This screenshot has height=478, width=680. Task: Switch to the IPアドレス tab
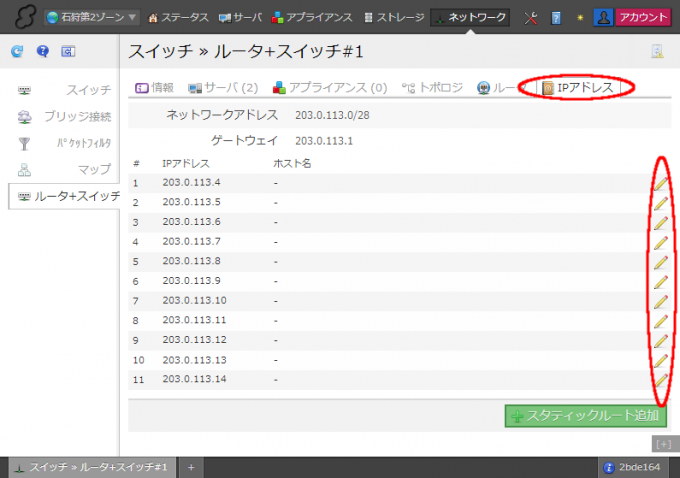click(x=578, y=88)
